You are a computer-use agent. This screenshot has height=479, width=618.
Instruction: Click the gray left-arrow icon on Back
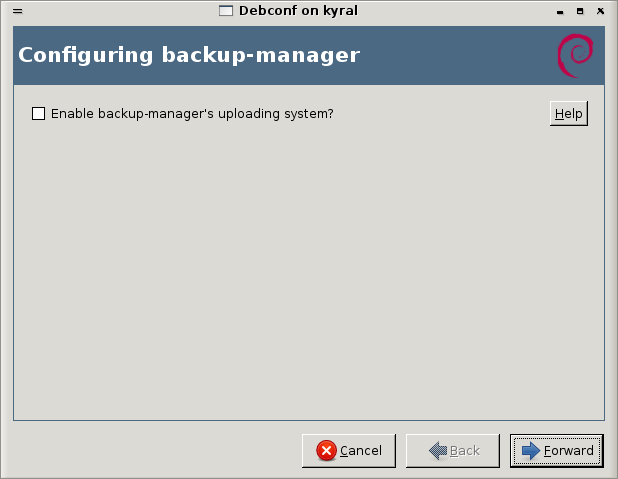pos(438,451)
